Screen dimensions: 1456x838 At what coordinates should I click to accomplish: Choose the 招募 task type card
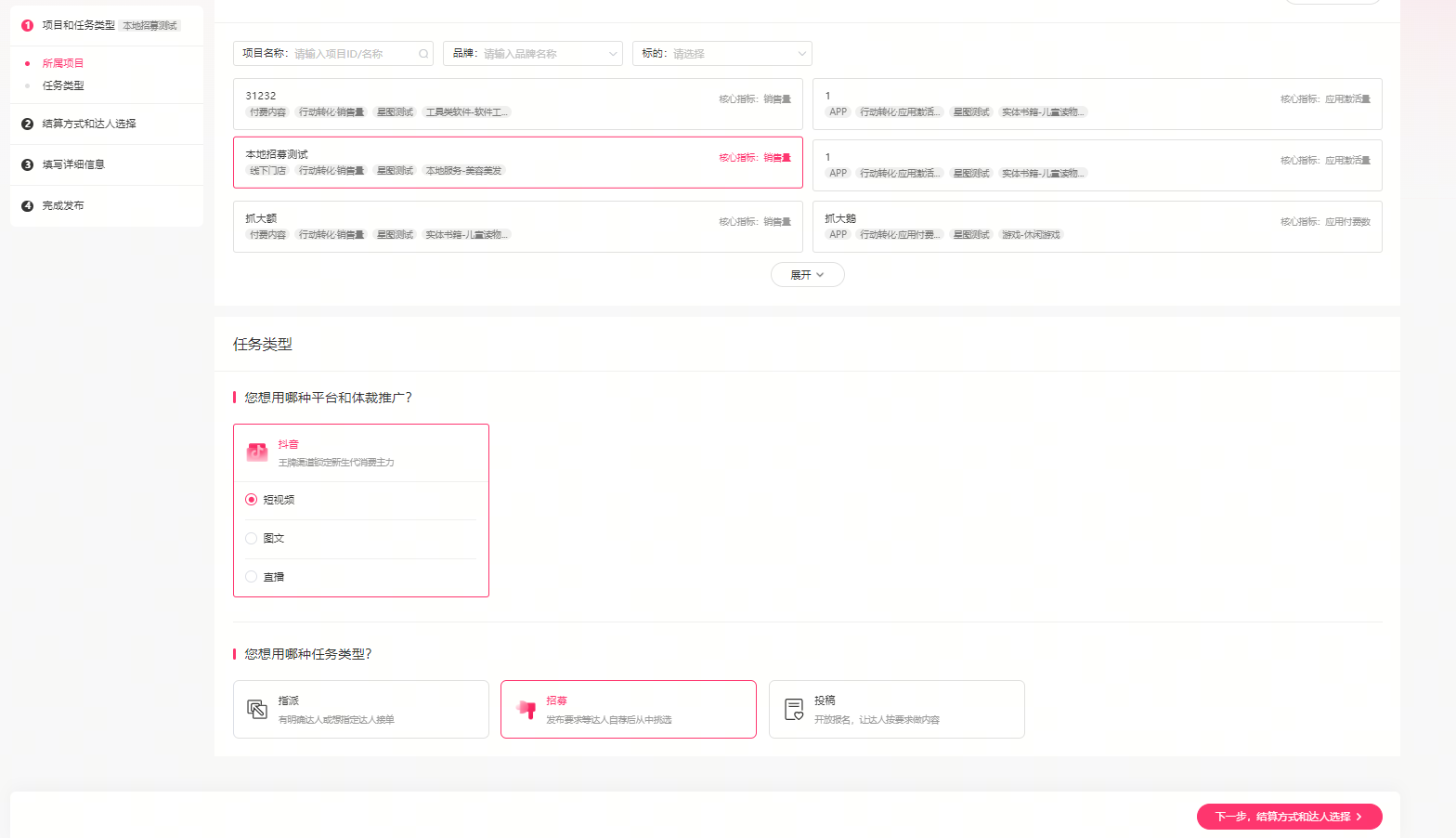(629, 710)
